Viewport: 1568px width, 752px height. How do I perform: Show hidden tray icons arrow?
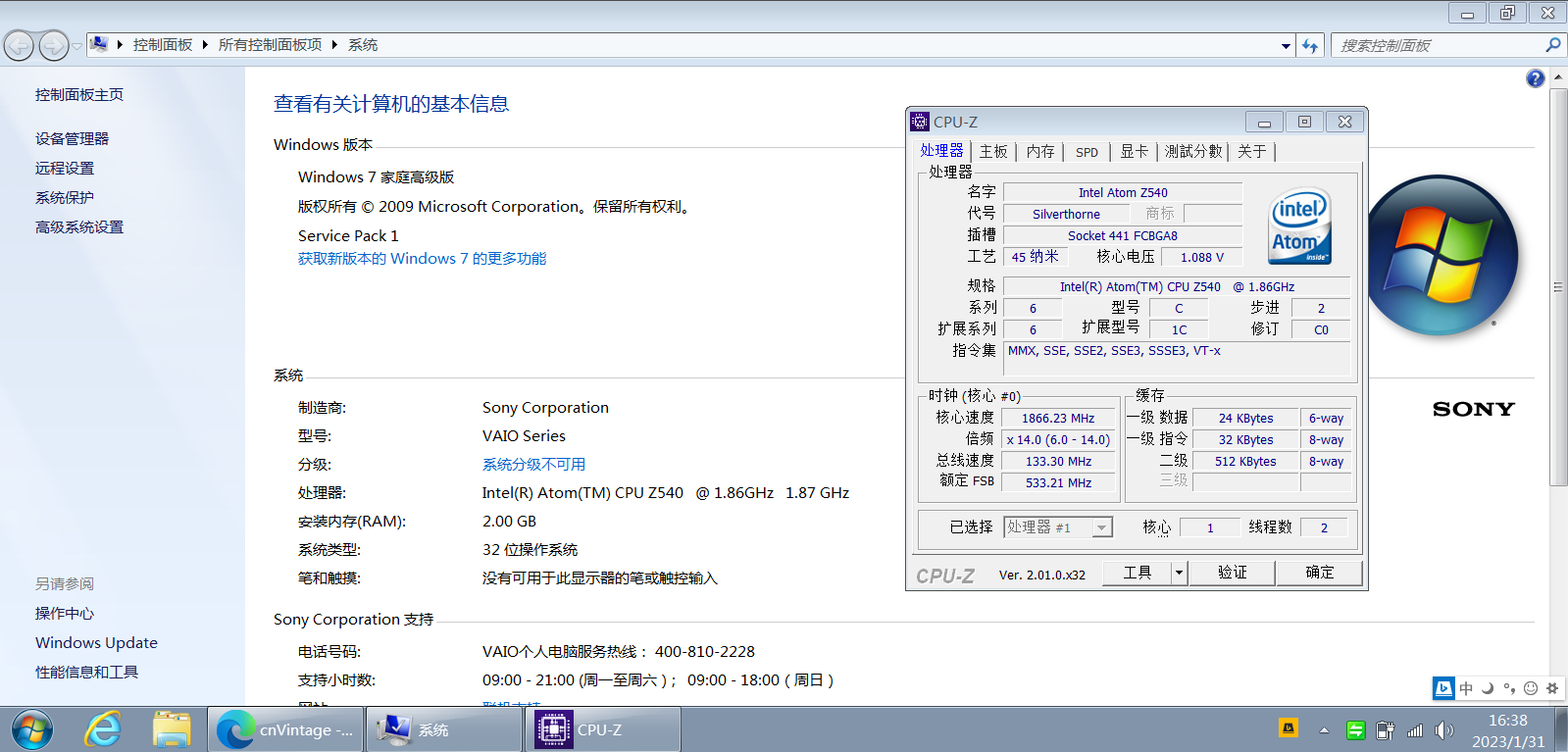click(x=1324, y=730)
